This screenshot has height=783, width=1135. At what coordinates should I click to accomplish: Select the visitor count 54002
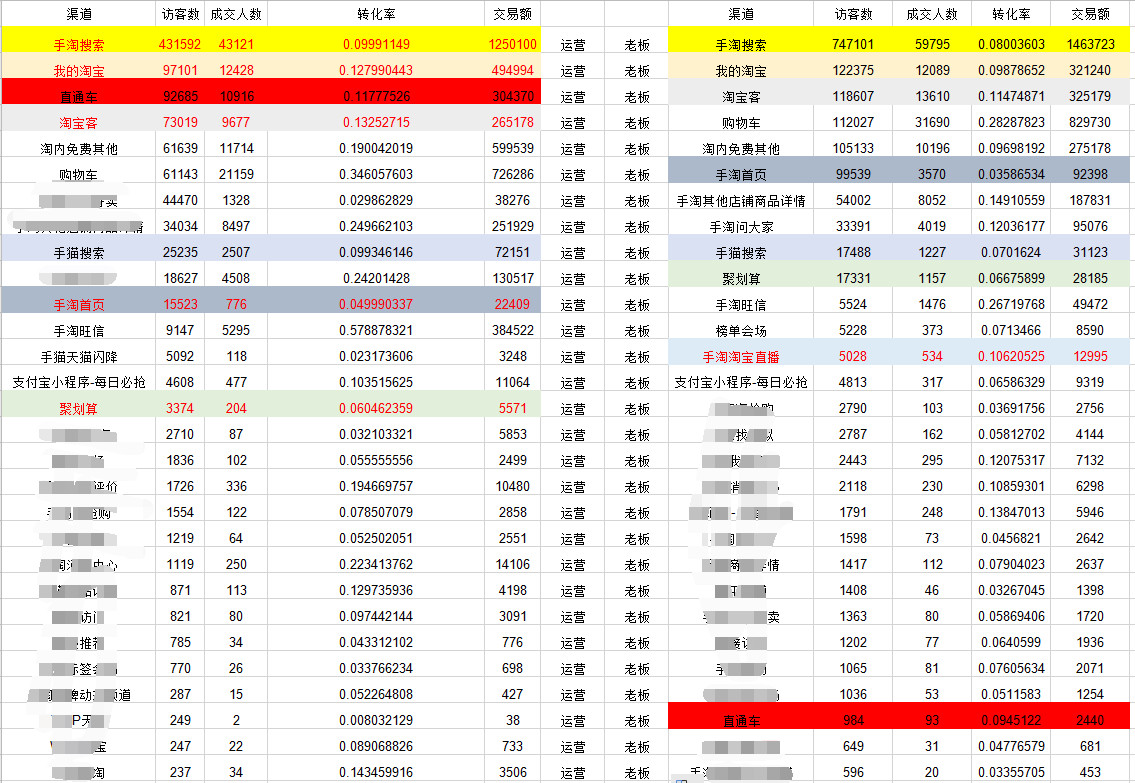(853, 200)
